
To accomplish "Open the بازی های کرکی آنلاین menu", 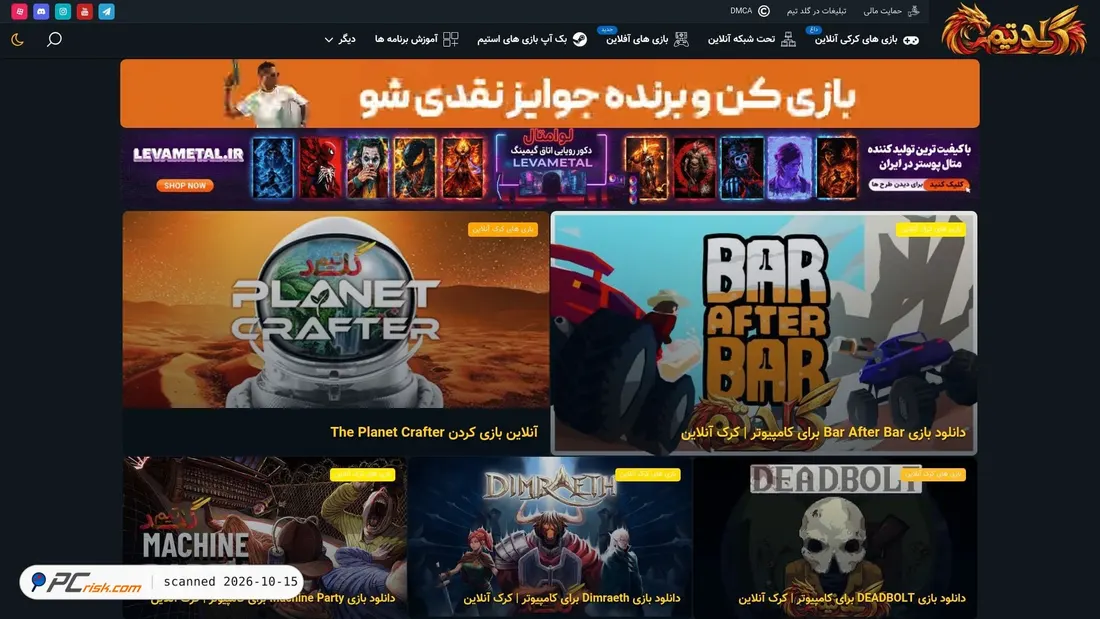I will coord(856,39).
